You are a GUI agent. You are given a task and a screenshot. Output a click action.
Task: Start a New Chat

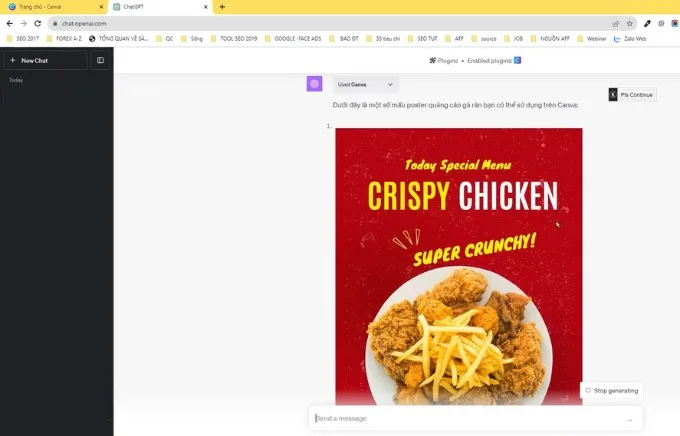point(46,60)
